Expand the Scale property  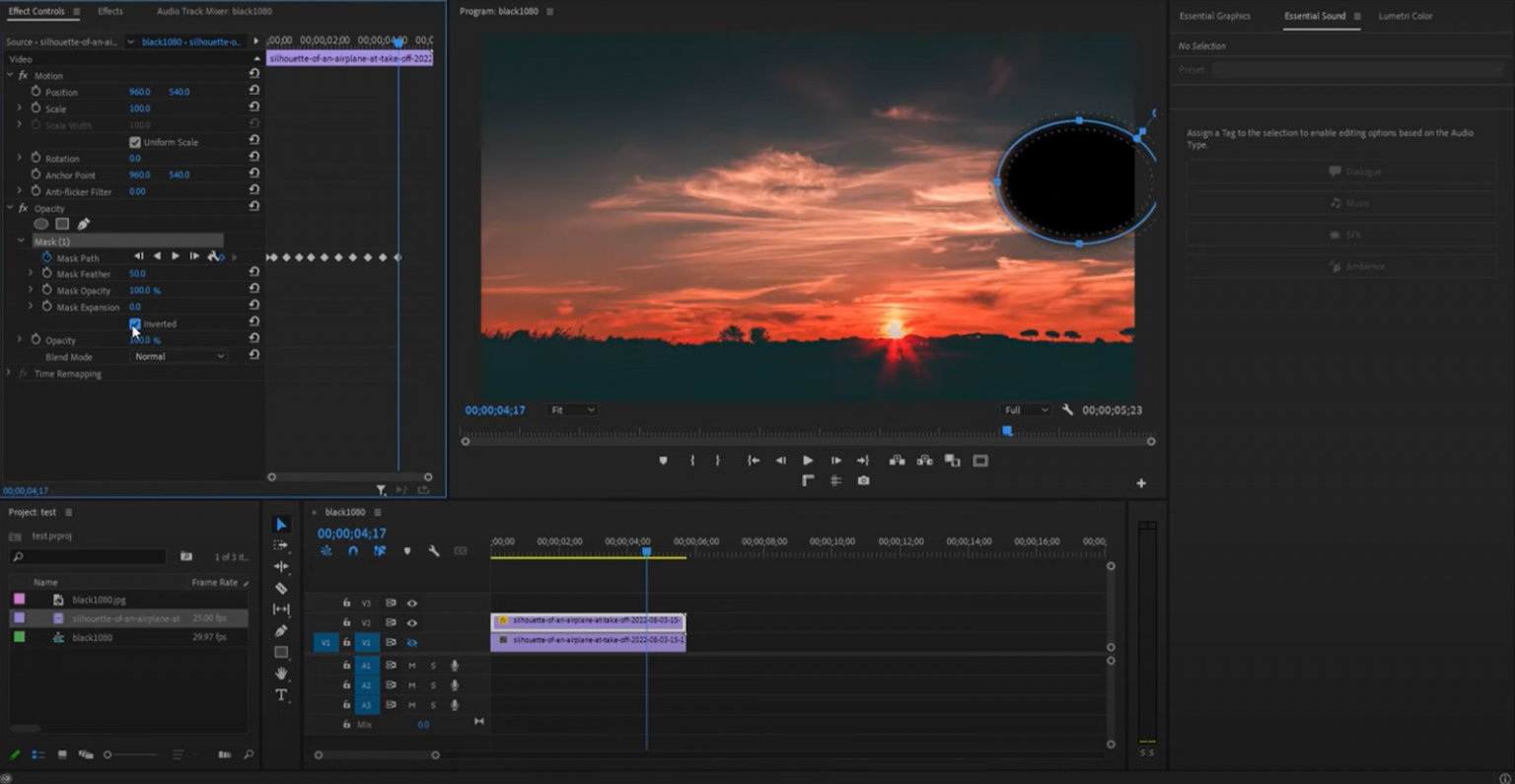[19, 107]
